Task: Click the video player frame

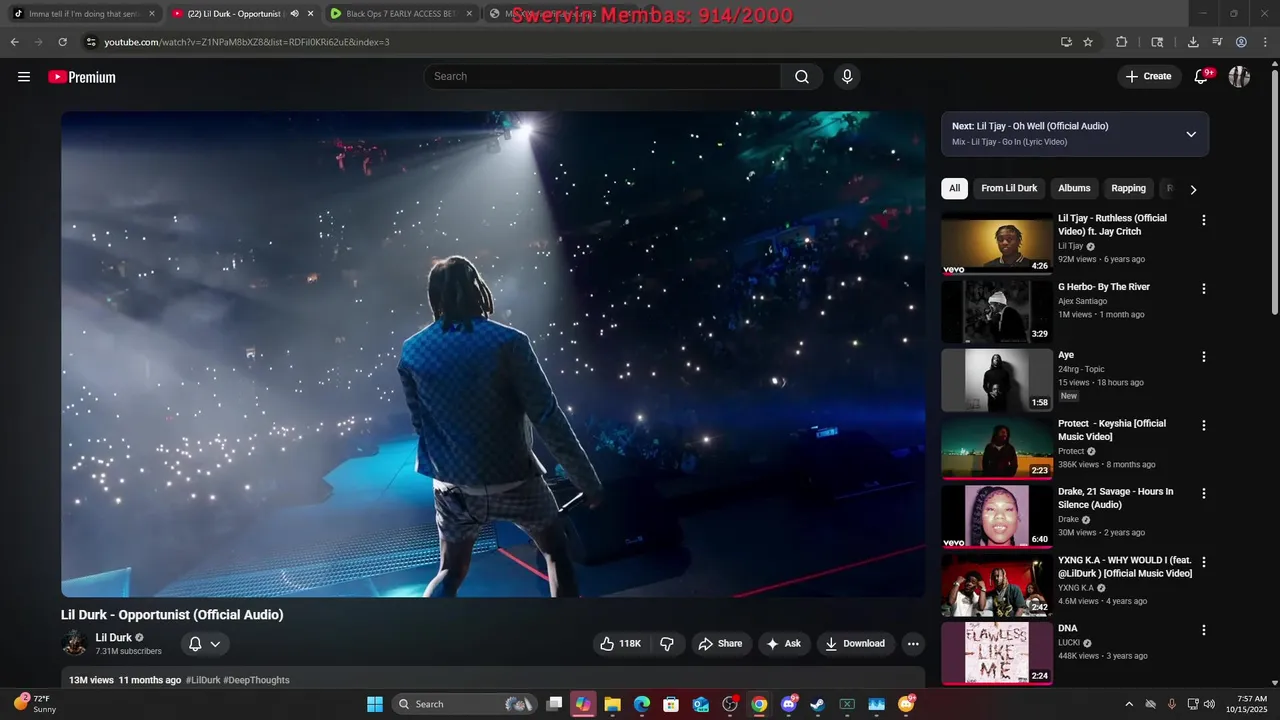Action: 493,354
